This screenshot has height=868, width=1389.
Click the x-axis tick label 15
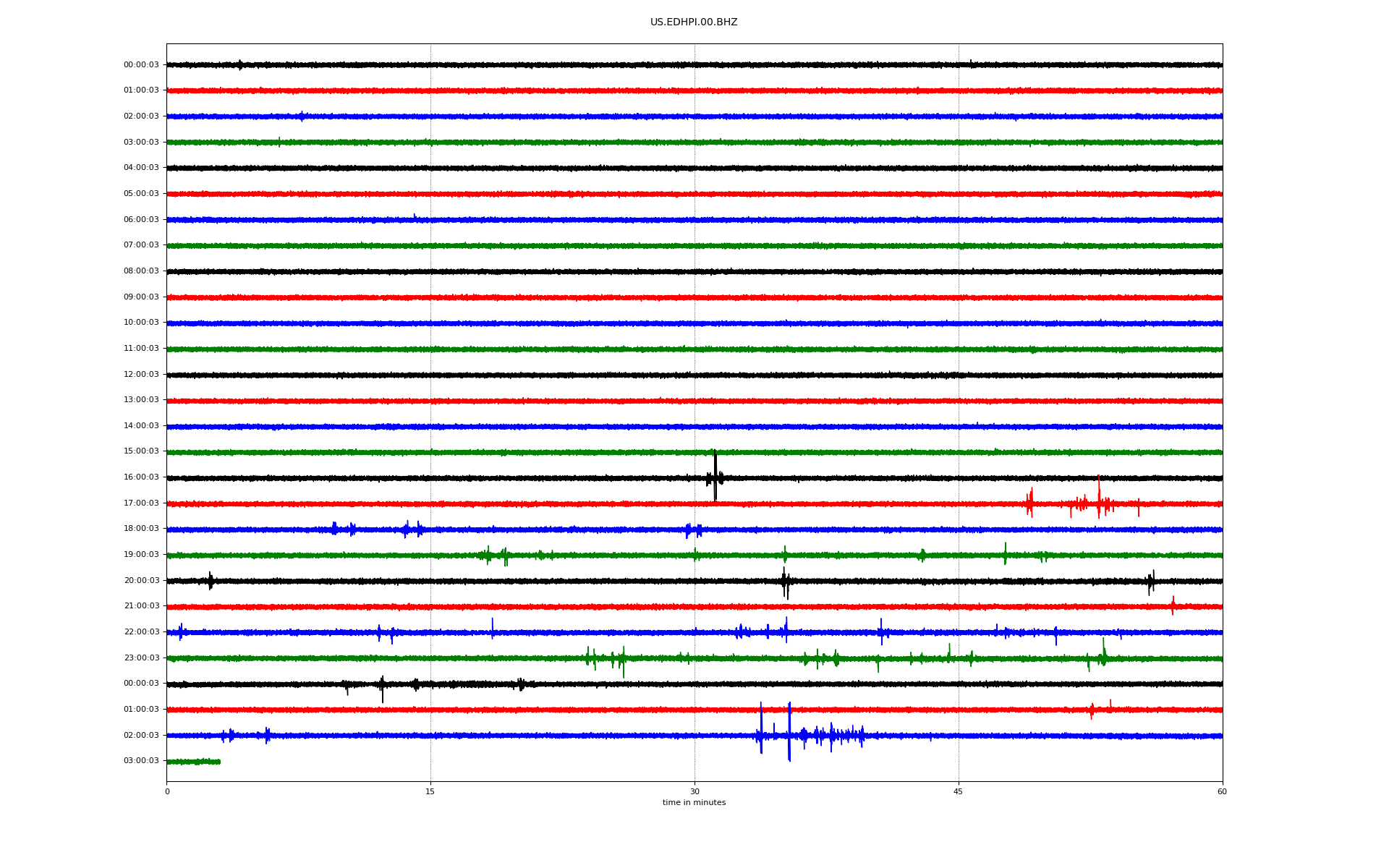[430, 791]
